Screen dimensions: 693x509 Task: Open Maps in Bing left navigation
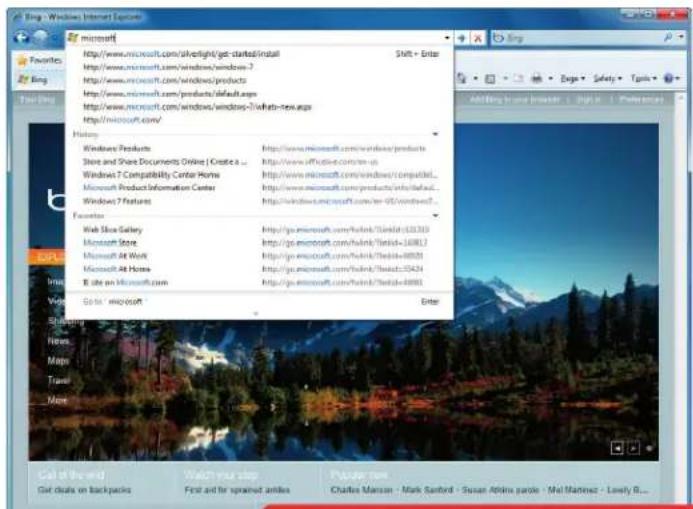58,361
